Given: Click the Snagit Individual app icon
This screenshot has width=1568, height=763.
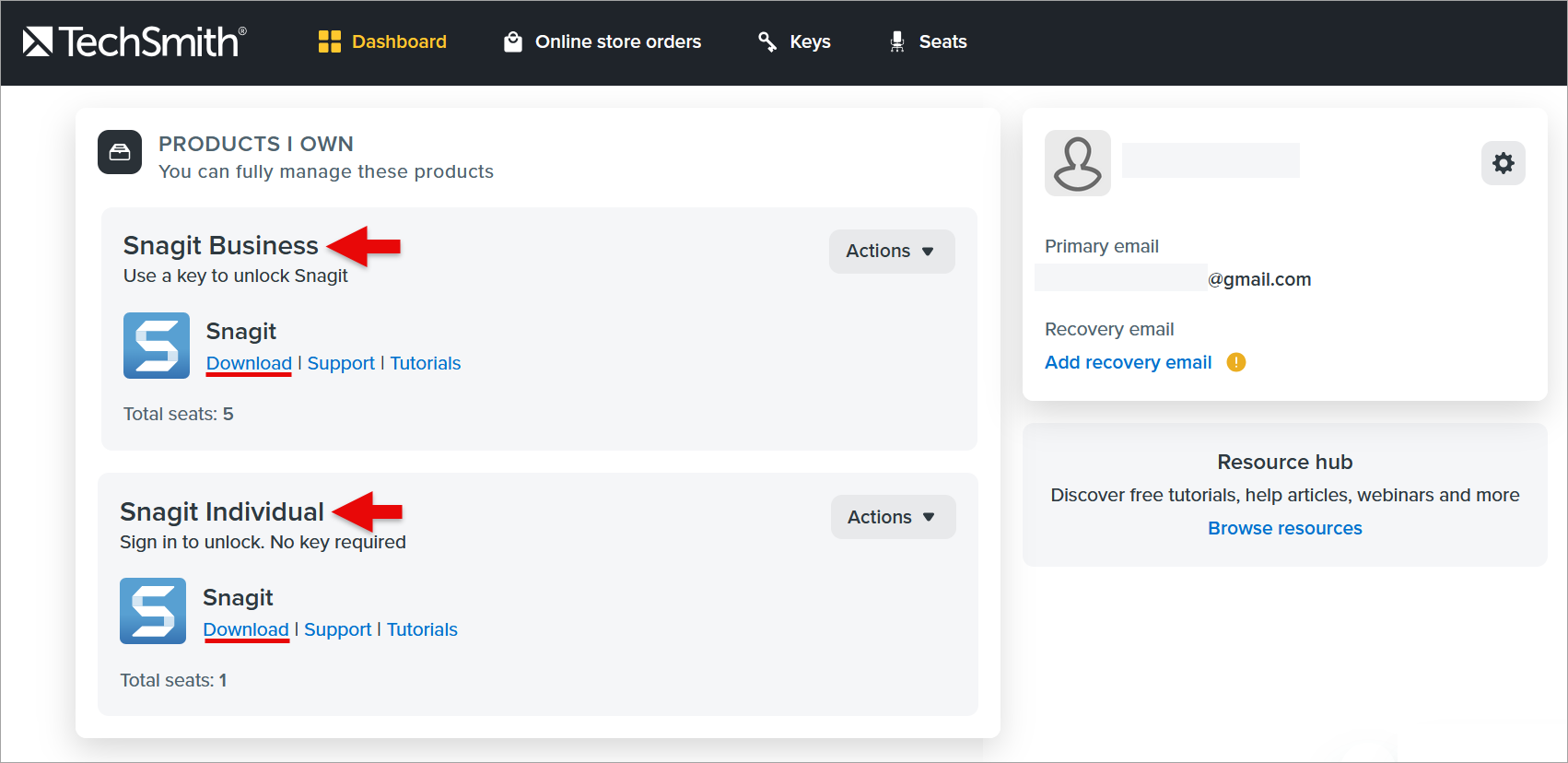Looking at the screenshot, I should (153, 611).
